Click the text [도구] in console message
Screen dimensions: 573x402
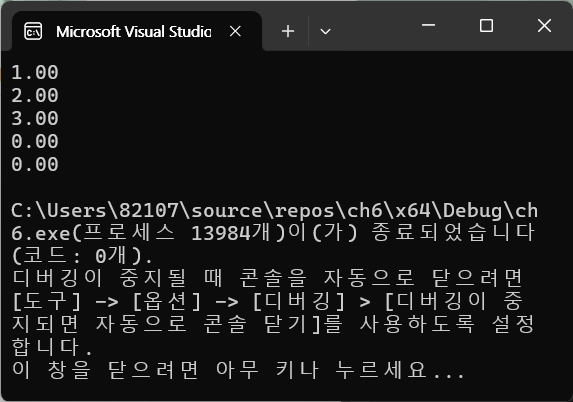[x=46, y=302]
